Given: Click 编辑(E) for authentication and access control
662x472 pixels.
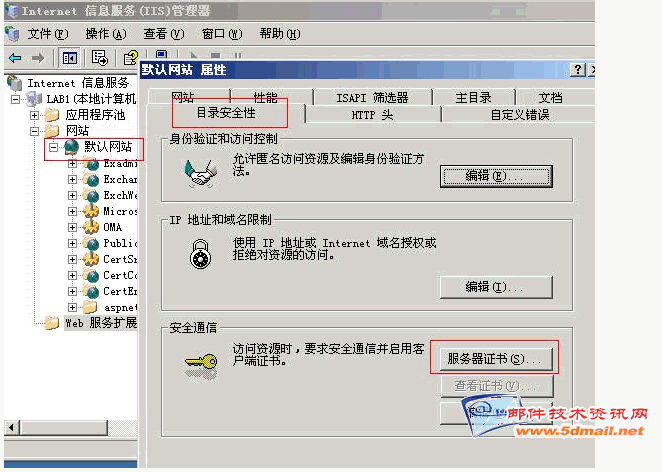Looking at the screenshot, I should (x=496, y=176).
